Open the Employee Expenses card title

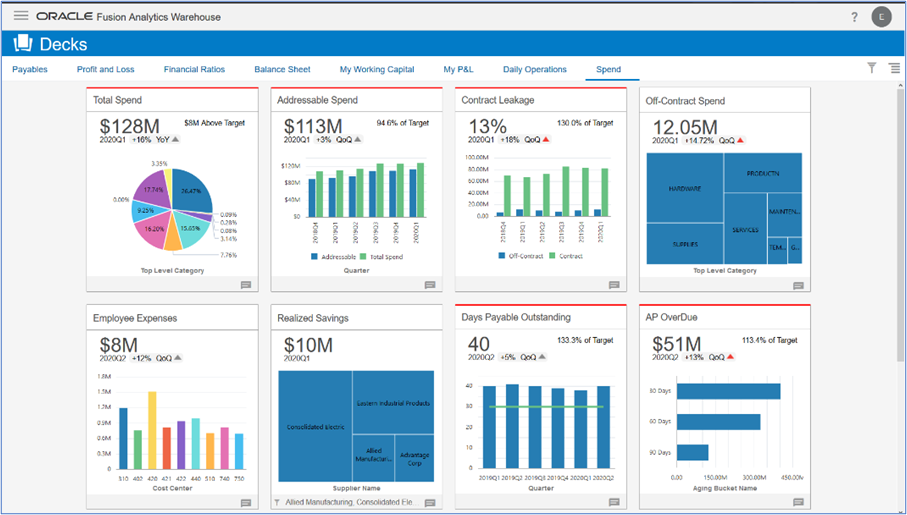(x=135, y=318)
